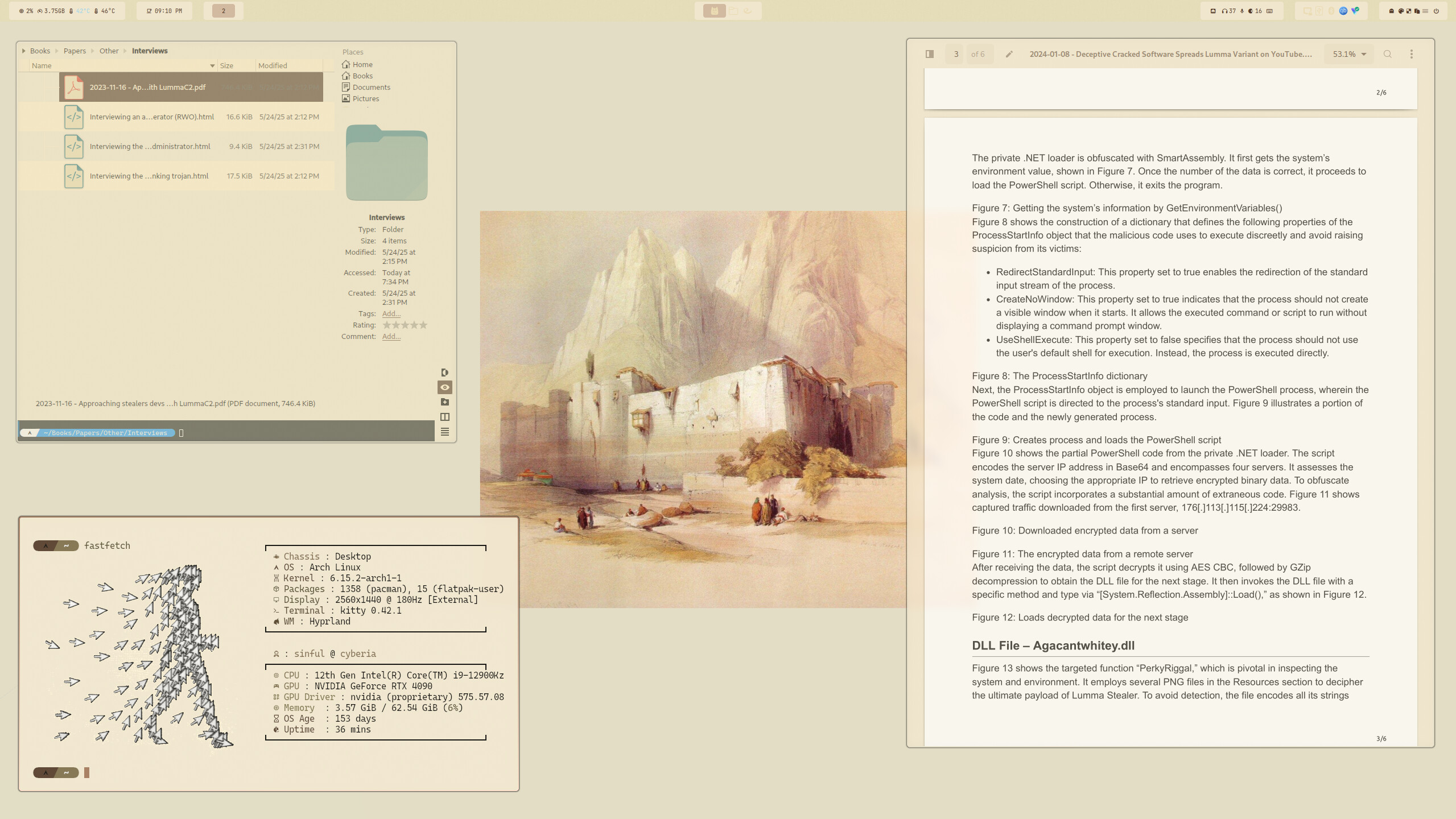1456x819 pixels.
Task: Click the Figure 8 ProcessStartInfo dictionary caption
Action: (x=1059, y=376)
